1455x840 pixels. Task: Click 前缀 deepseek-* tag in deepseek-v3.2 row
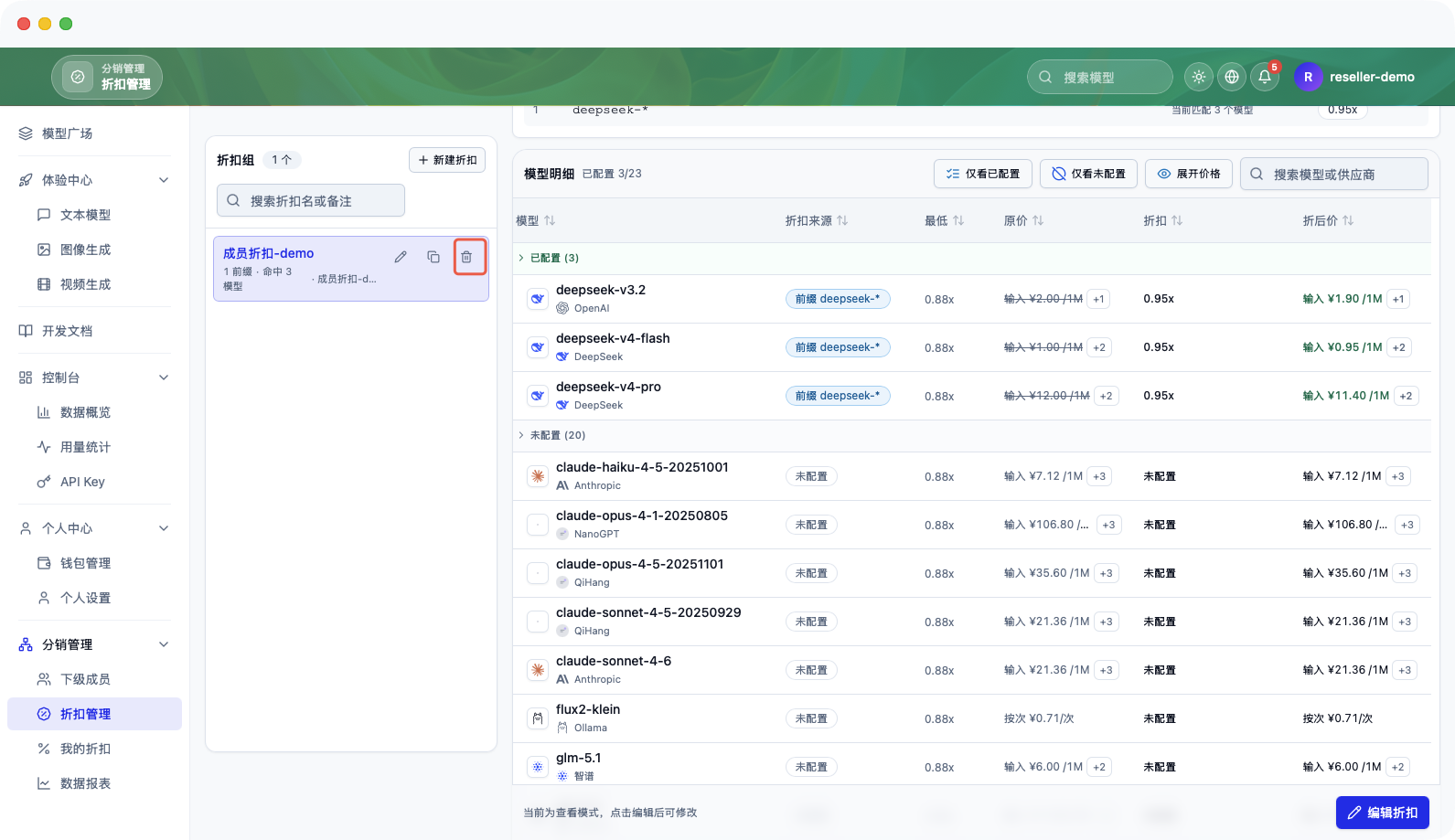click(838, 299)
